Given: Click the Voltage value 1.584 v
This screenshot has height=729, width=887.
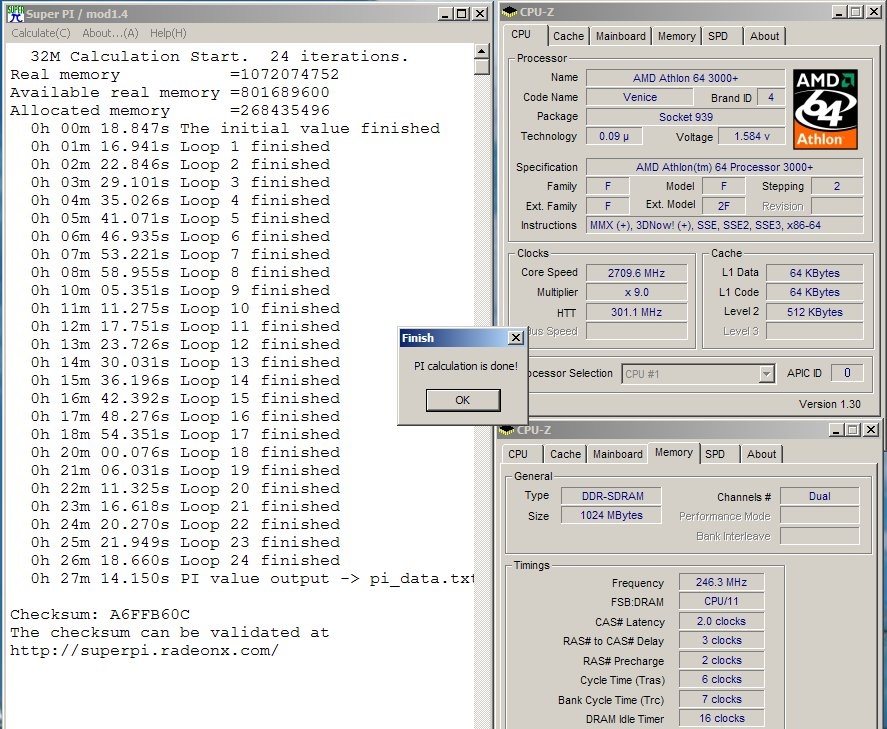Looking at the screenshot, I should [752, 136].
